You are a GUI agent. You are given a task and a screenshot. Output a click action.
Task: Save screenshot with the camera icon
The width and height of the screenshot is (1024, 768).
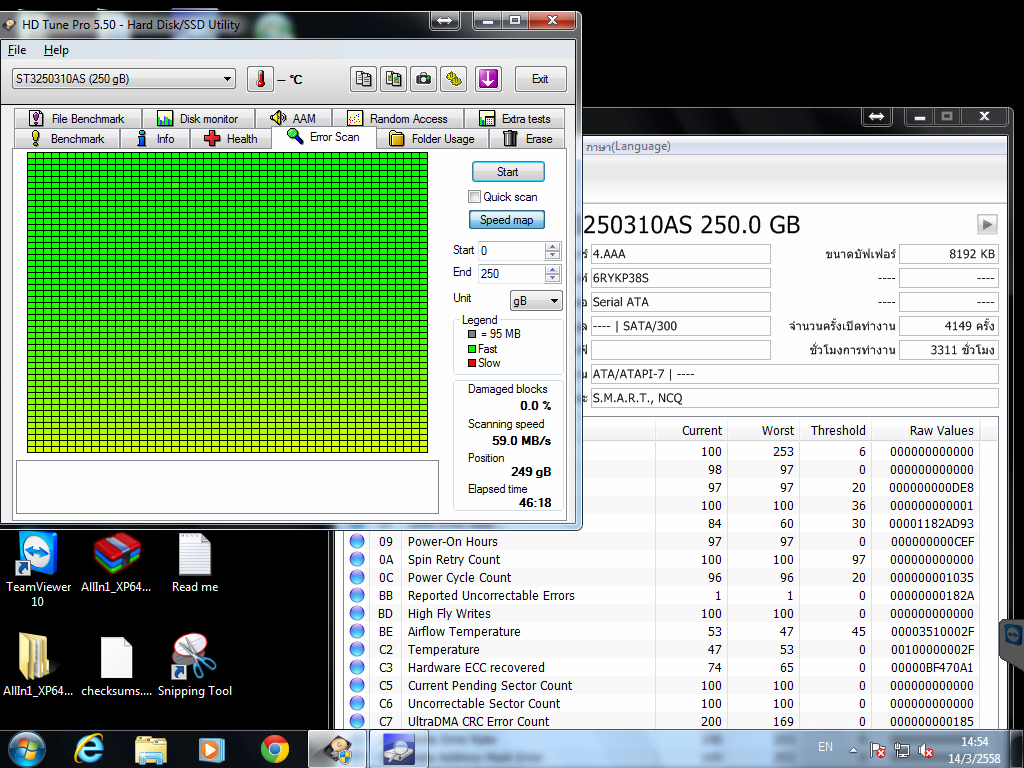click(x=423, y=79)
